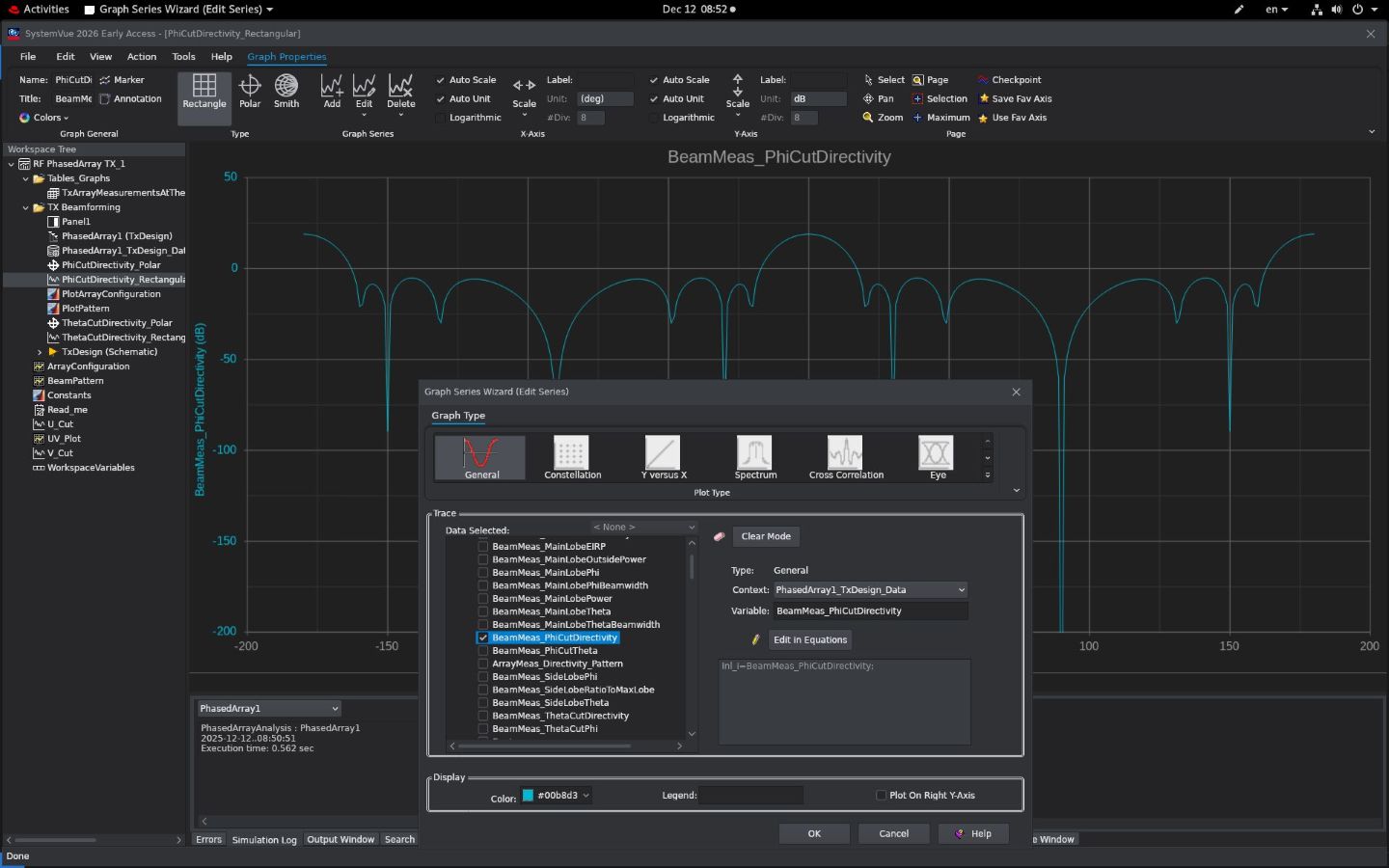Enable Plot On Right Y-Axis
The height and width of the screenshot is (868, 1389).
pyautogui.click(x=881, y=796)
